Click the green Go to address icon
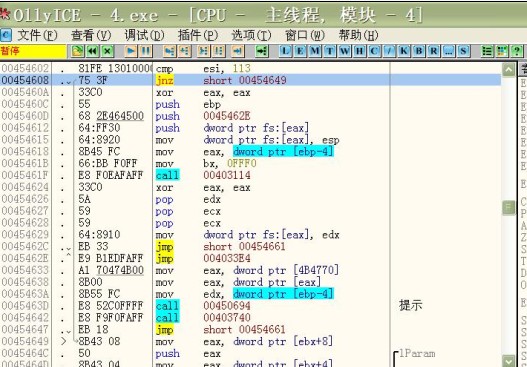Screen dimensions: 527x367 point(261,51)
